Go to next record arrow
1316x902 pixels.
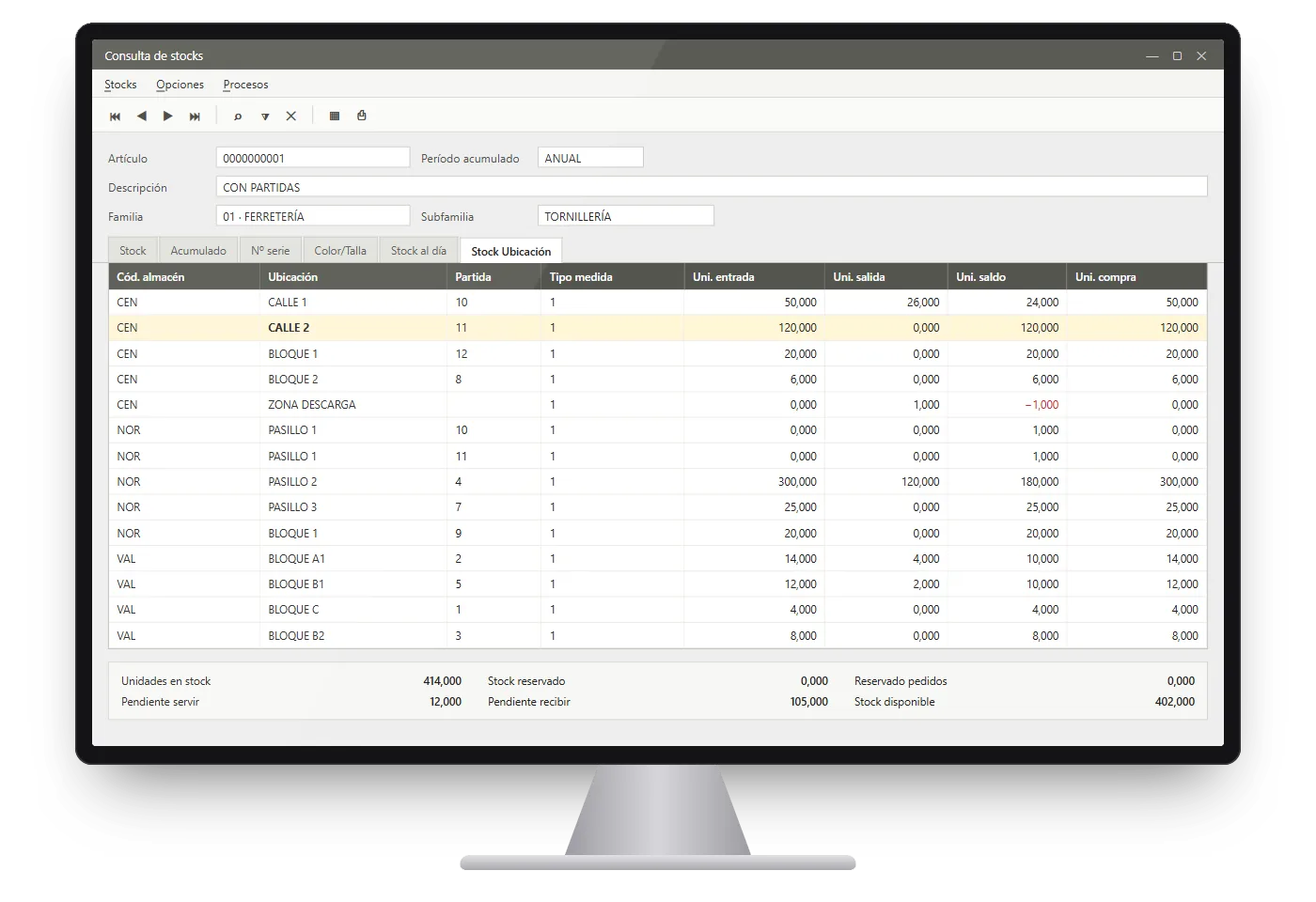tap(168, 117)
